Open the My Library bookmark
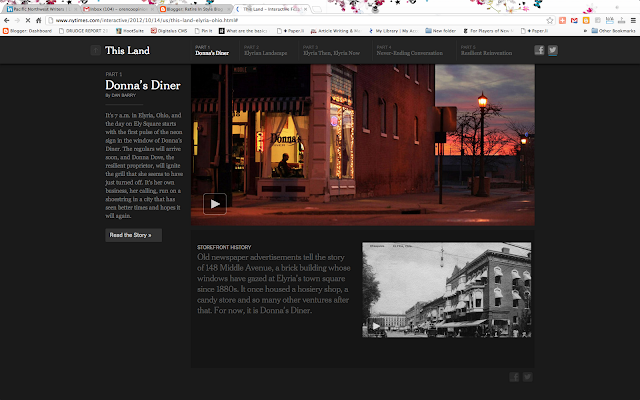This screenshot has height=400, width=640. [393, 31]
